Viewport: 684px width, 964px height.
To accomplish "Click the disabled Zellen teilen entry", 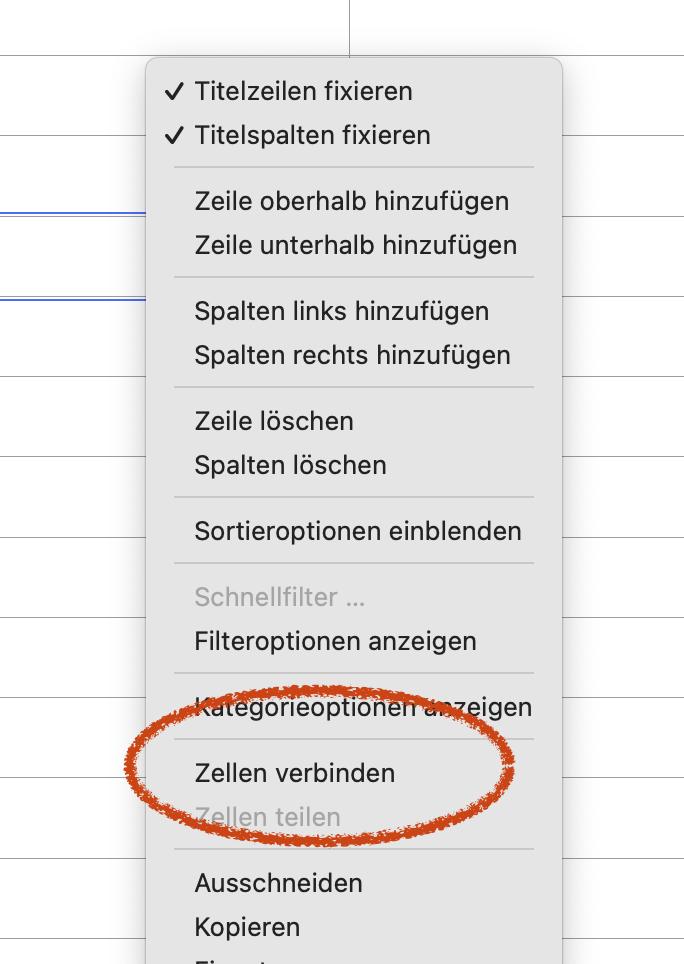I will coord(268,817).
